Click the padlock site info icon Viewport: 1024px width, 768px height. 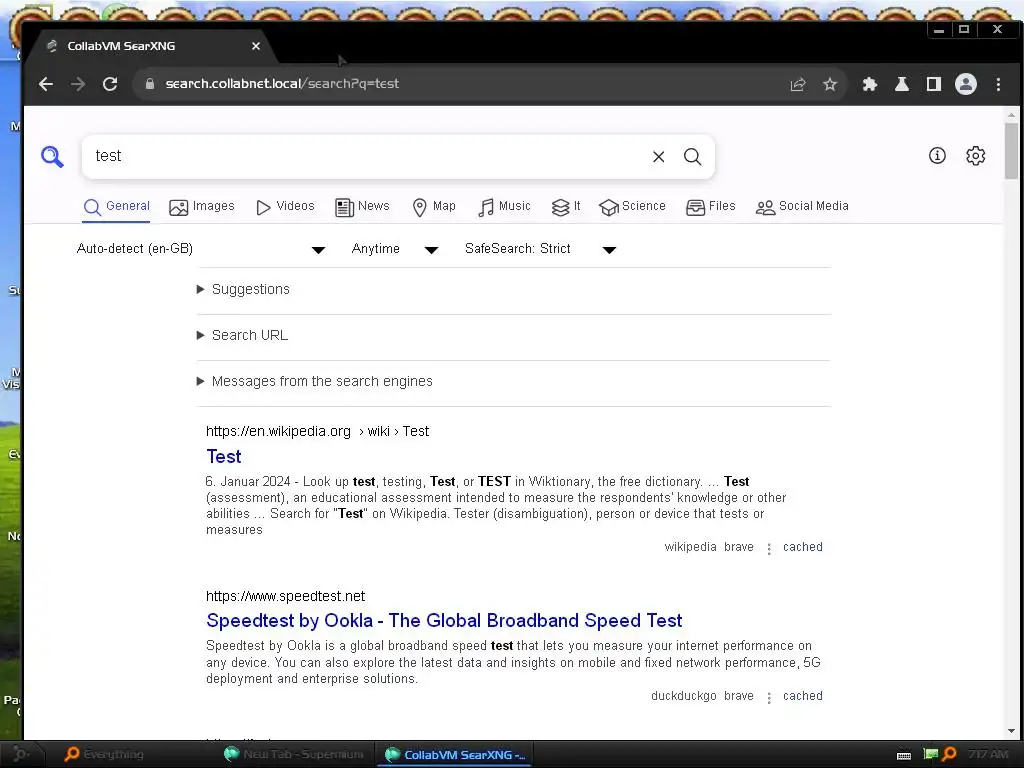150,84
